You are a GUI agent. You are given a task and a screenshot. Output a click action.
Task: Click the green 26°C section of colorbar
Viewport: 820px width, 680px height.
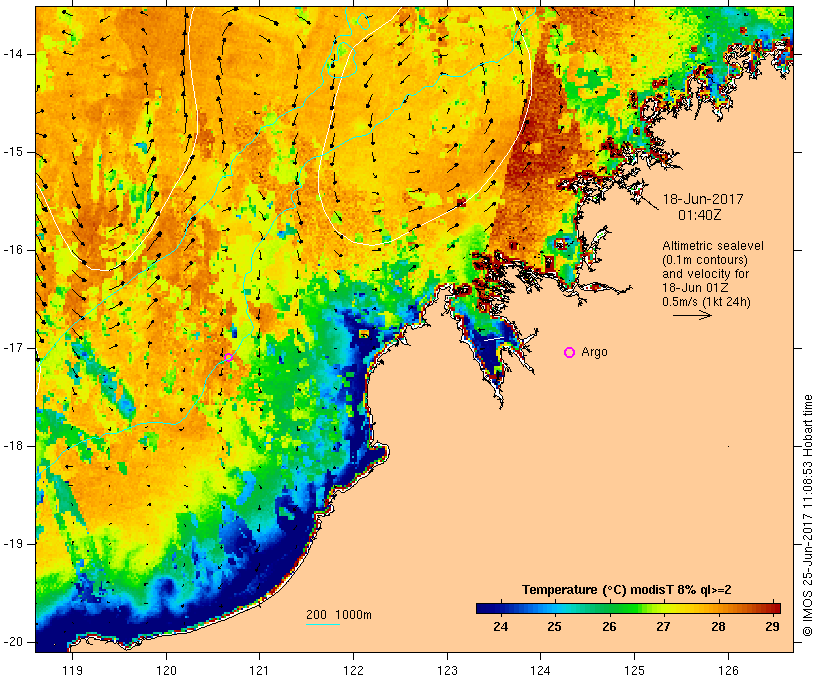[609, 608]
